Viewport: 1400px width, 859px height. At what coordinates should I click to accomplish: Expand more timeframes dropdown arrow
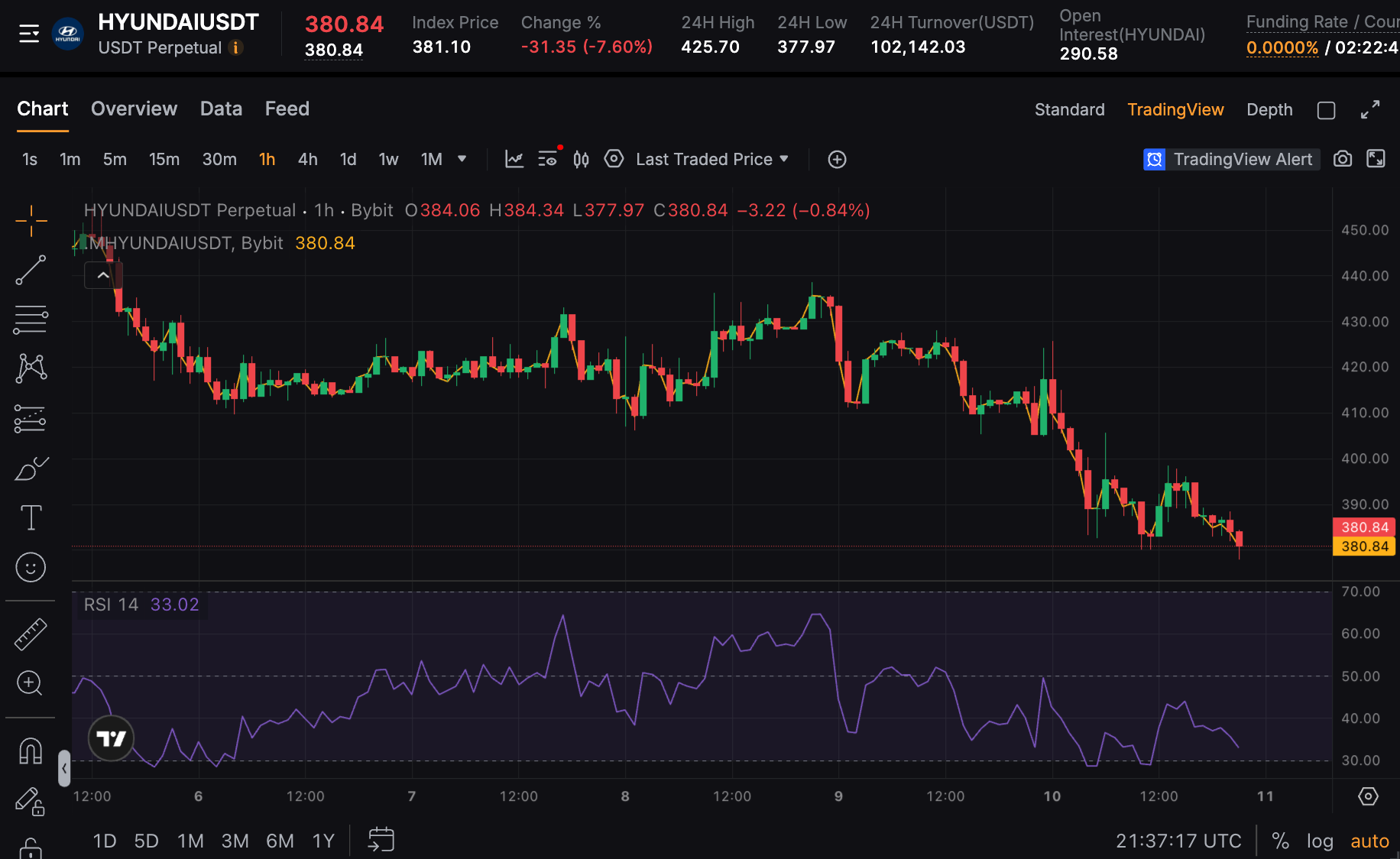click(x=462, y=159)
